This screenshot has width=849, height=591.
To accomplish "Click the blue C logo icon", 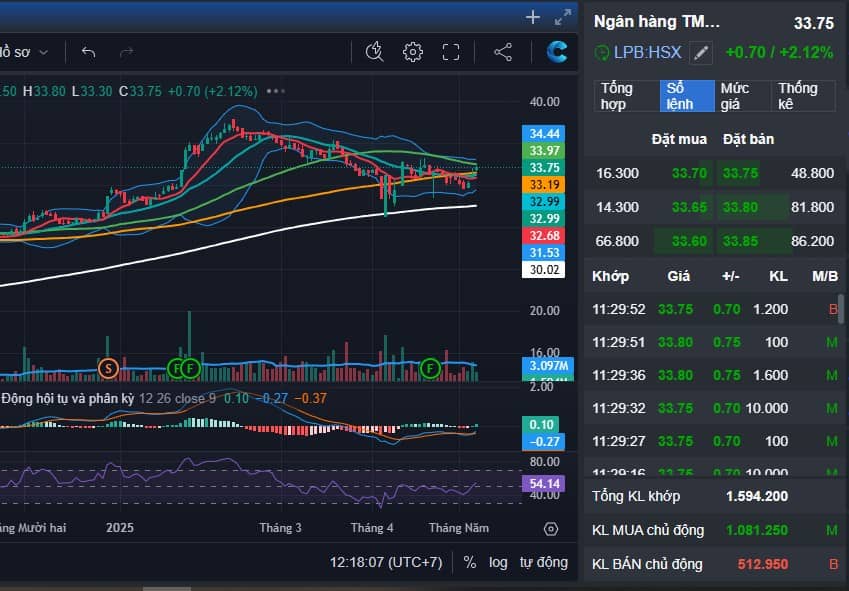I will click(x=557, y=52).
